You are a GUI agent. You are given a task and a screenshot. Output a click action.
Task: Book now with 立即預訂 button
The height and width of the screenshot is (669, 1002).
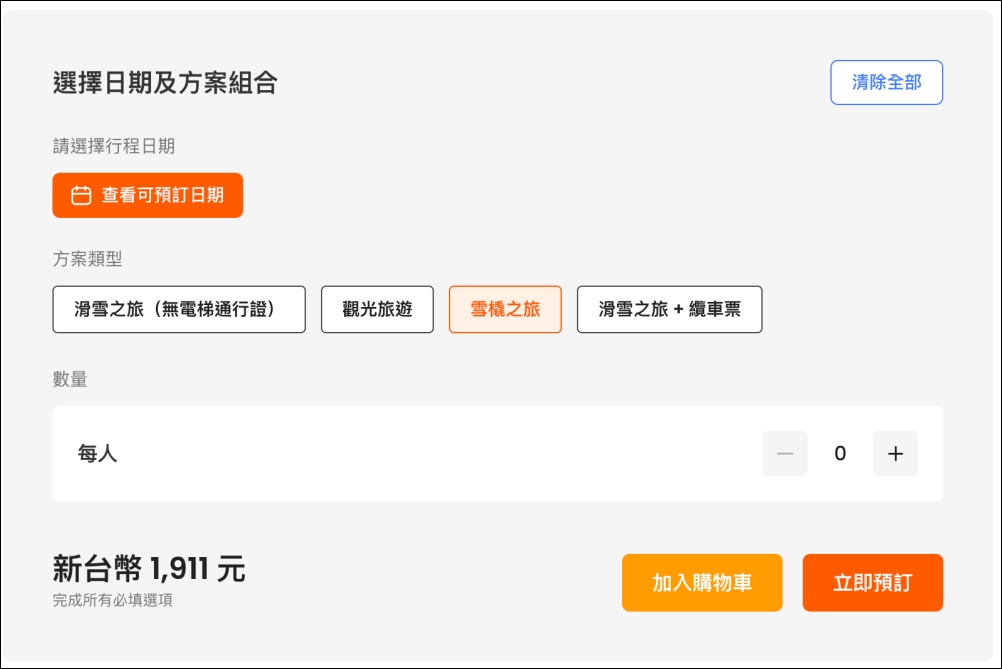coord(872,583)
